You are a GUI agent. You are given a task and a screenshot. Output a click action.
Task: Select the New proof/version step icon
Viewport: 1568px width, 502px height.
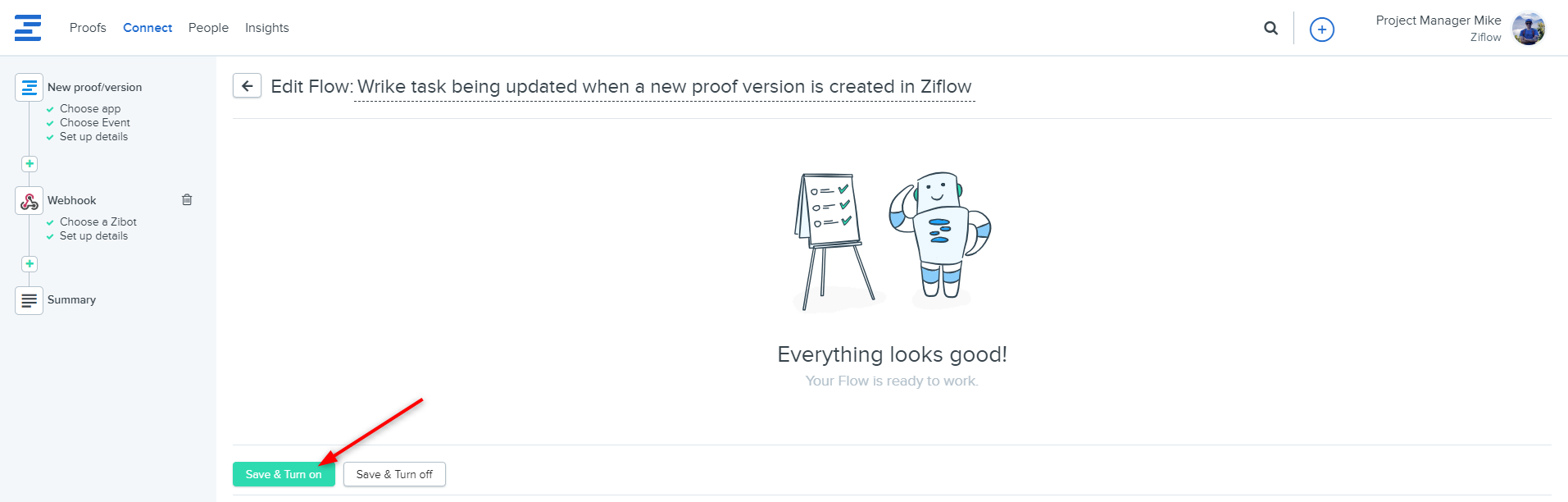point(30,87)
